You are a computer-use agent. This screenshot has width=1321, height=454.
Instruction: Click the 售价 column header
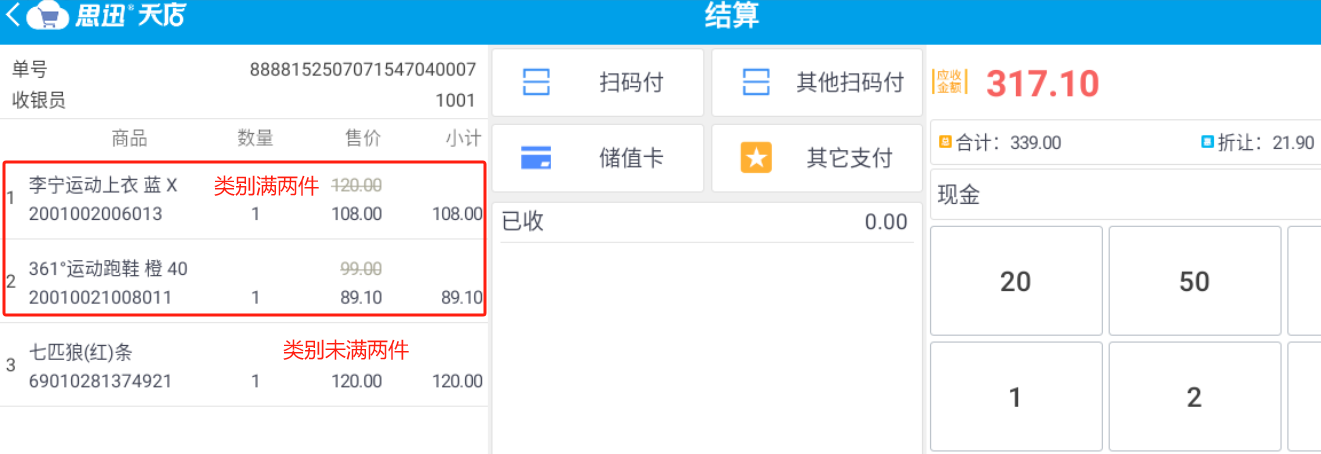[363, 139]
